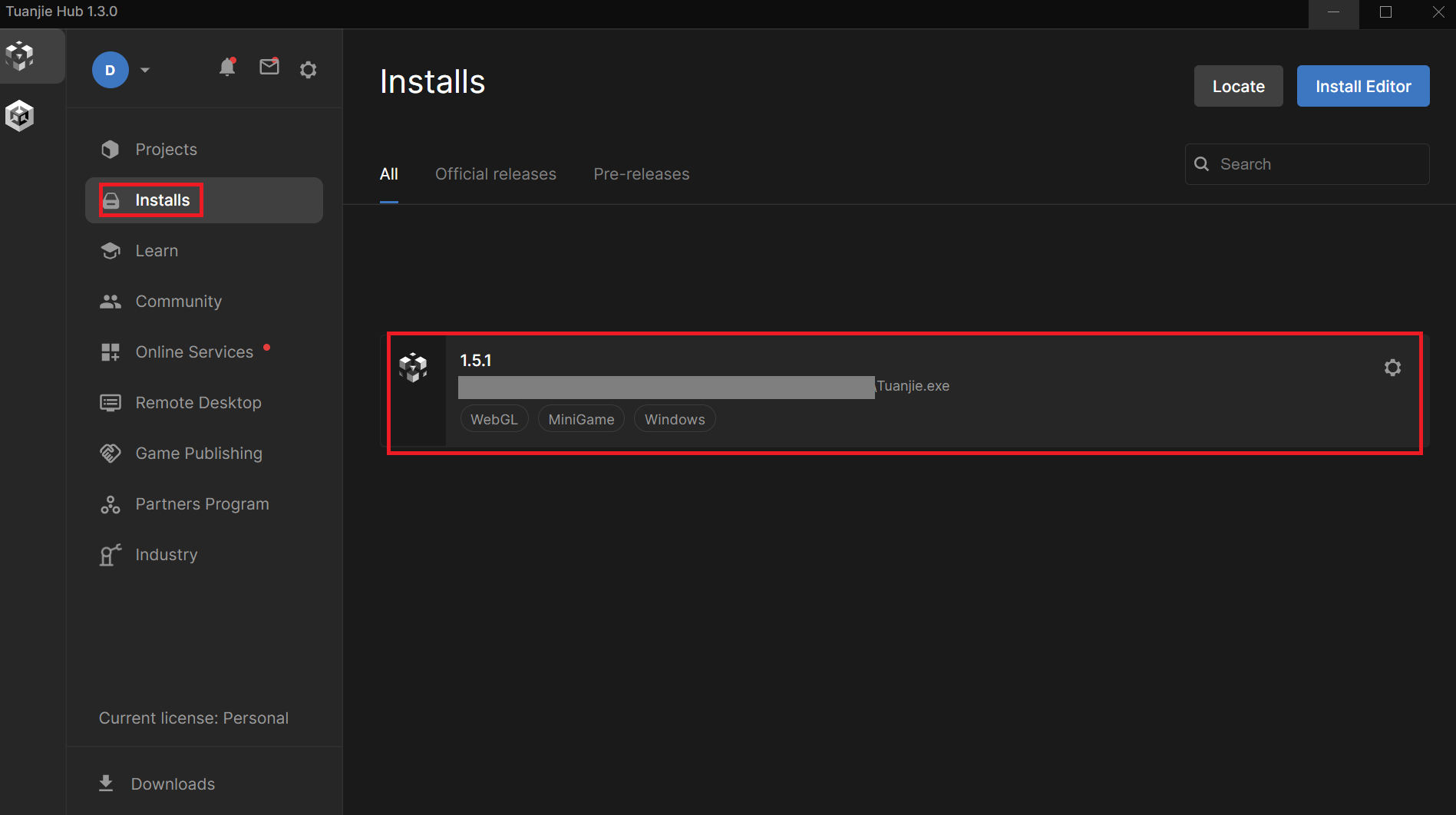The image size is (1456, 815).
Task: Maximize the Tuanjie Hub window
Action: (1385, 12)
